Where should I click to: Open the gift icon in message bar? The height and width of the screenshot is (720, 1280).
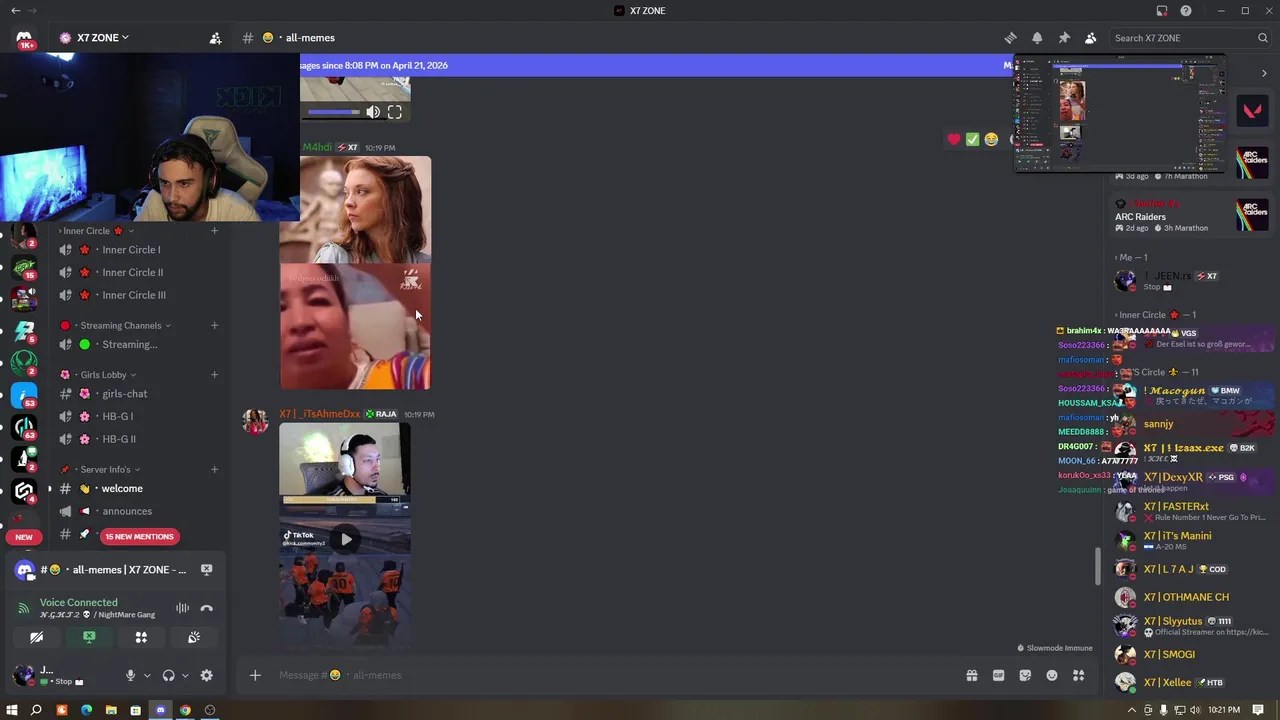click(971, 676)
